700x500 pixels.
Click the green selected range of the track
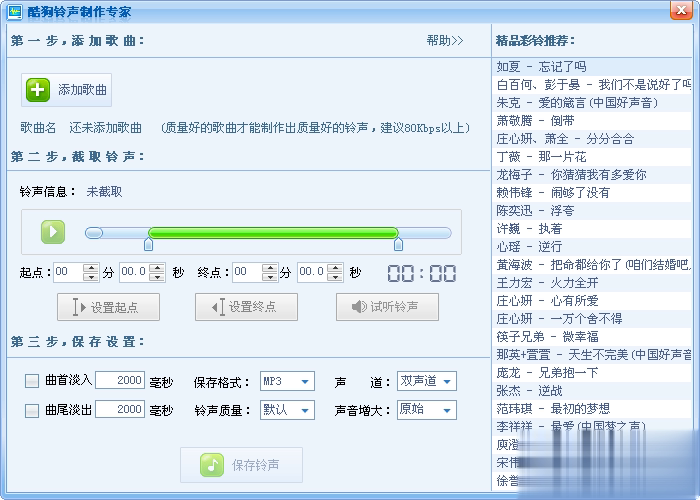click(273, 233)
